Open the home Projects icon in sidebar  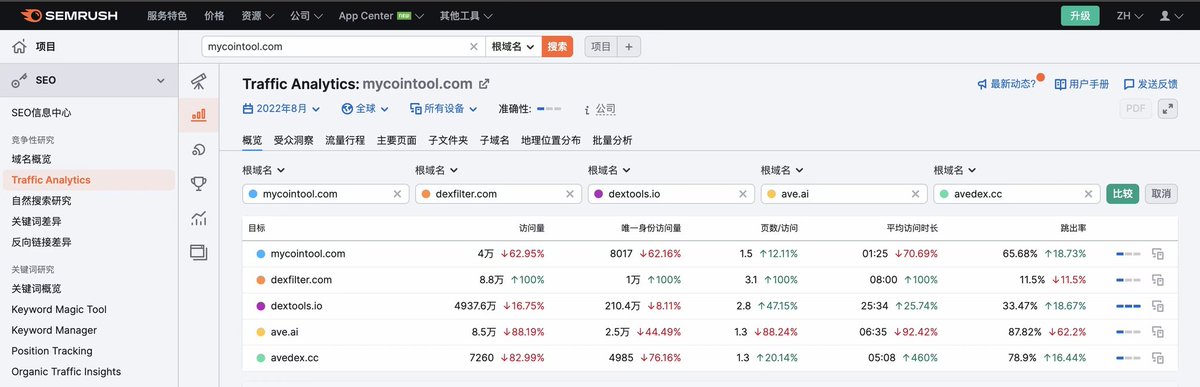point(19,46)
